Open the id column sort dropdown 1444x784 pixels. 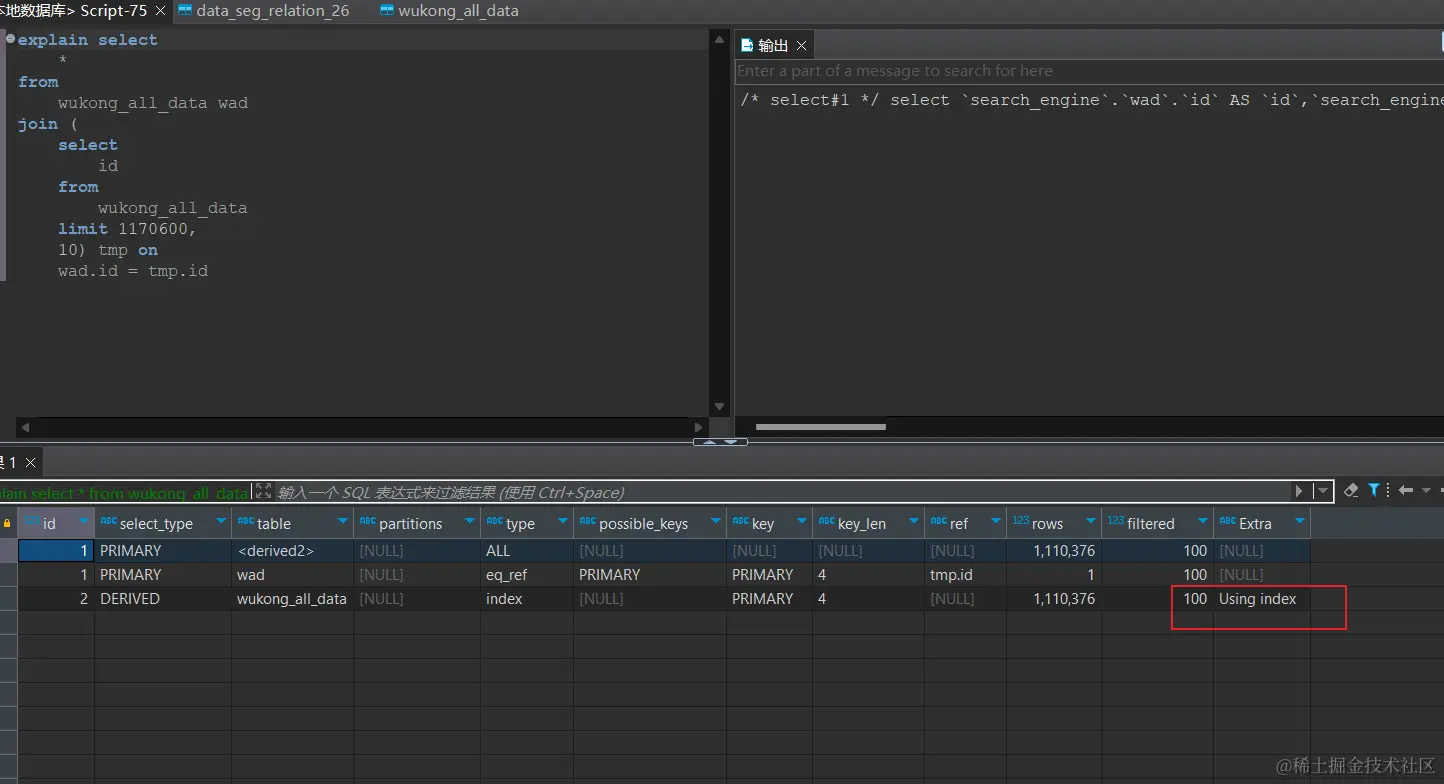pos(84,521)
